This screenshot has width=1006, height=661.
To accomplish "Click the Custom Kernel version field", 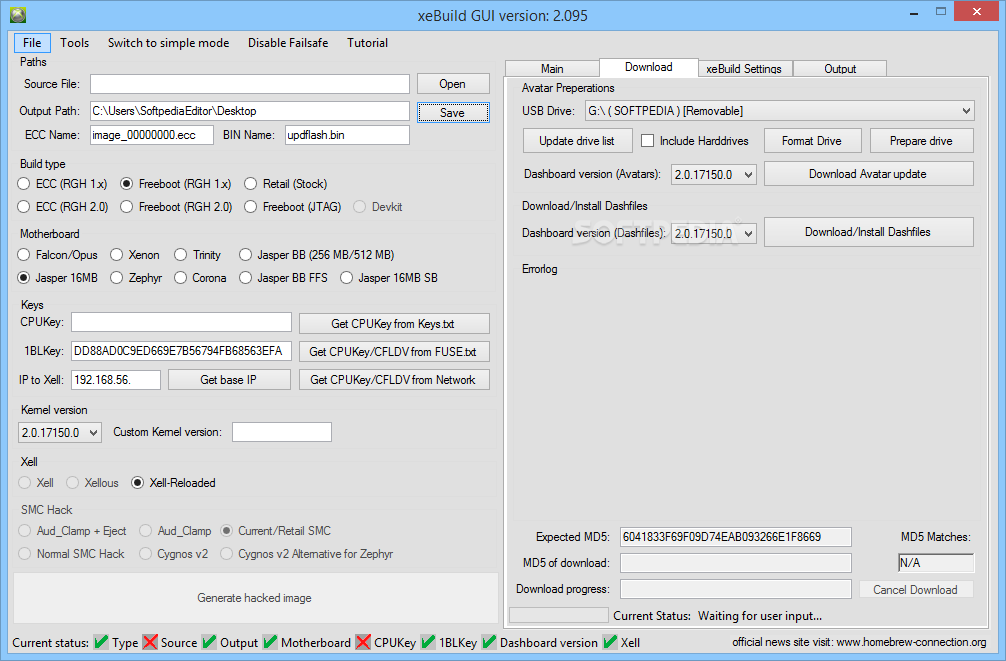I will pos(282,432).
